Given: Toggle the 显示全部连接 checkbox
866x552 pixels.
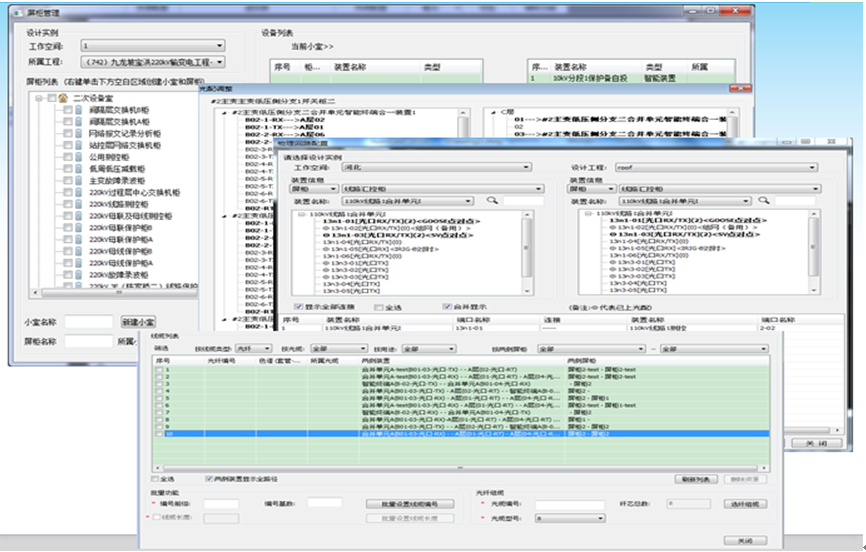Looking at the screenshot, I should [299, 306].
